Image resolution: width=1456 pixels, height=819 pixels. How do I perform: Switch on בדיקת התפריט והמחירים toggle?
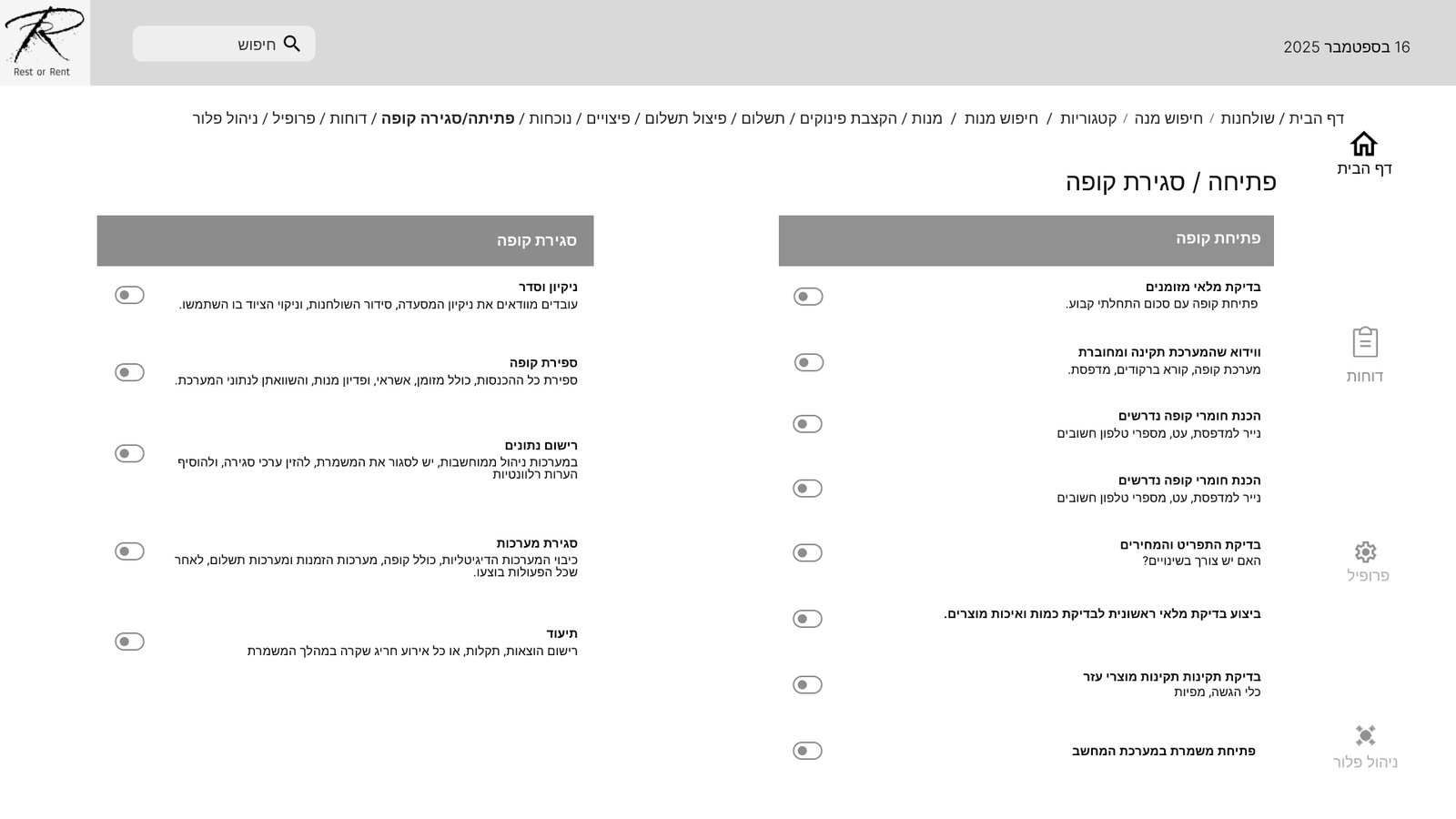[x=808, y=553]
